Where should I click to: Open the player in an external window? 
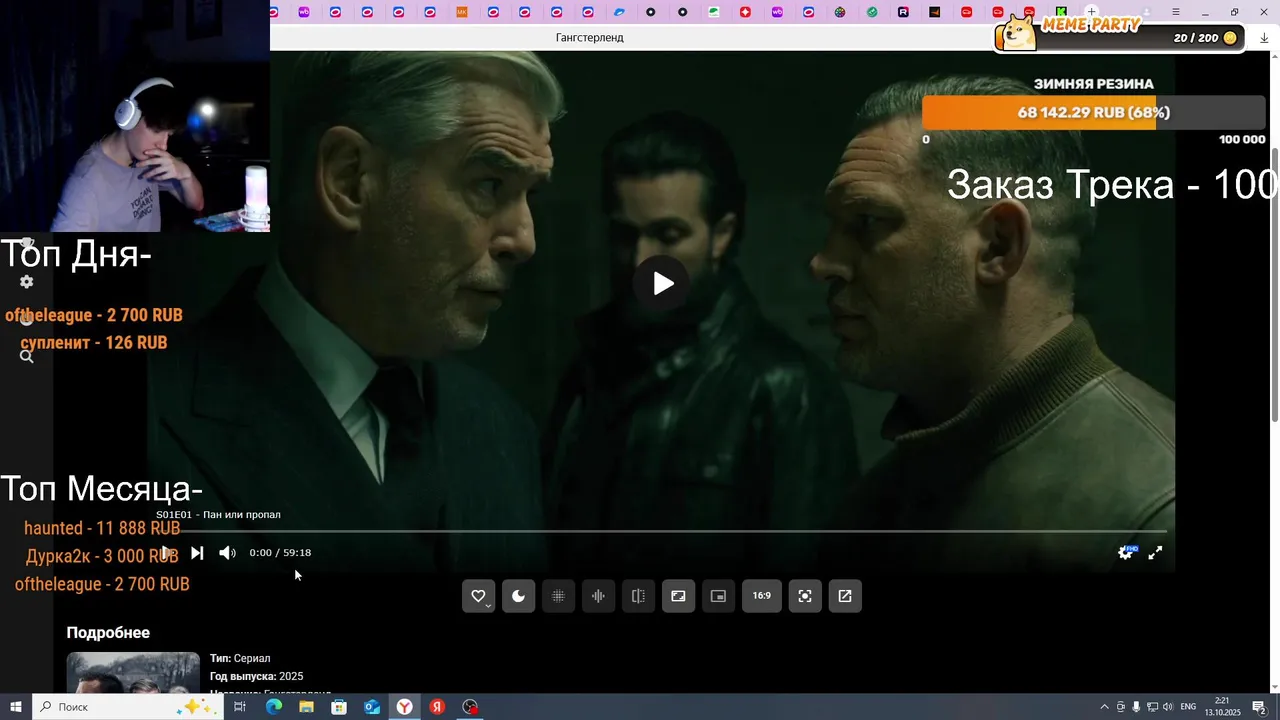click(x=845, y=596)
